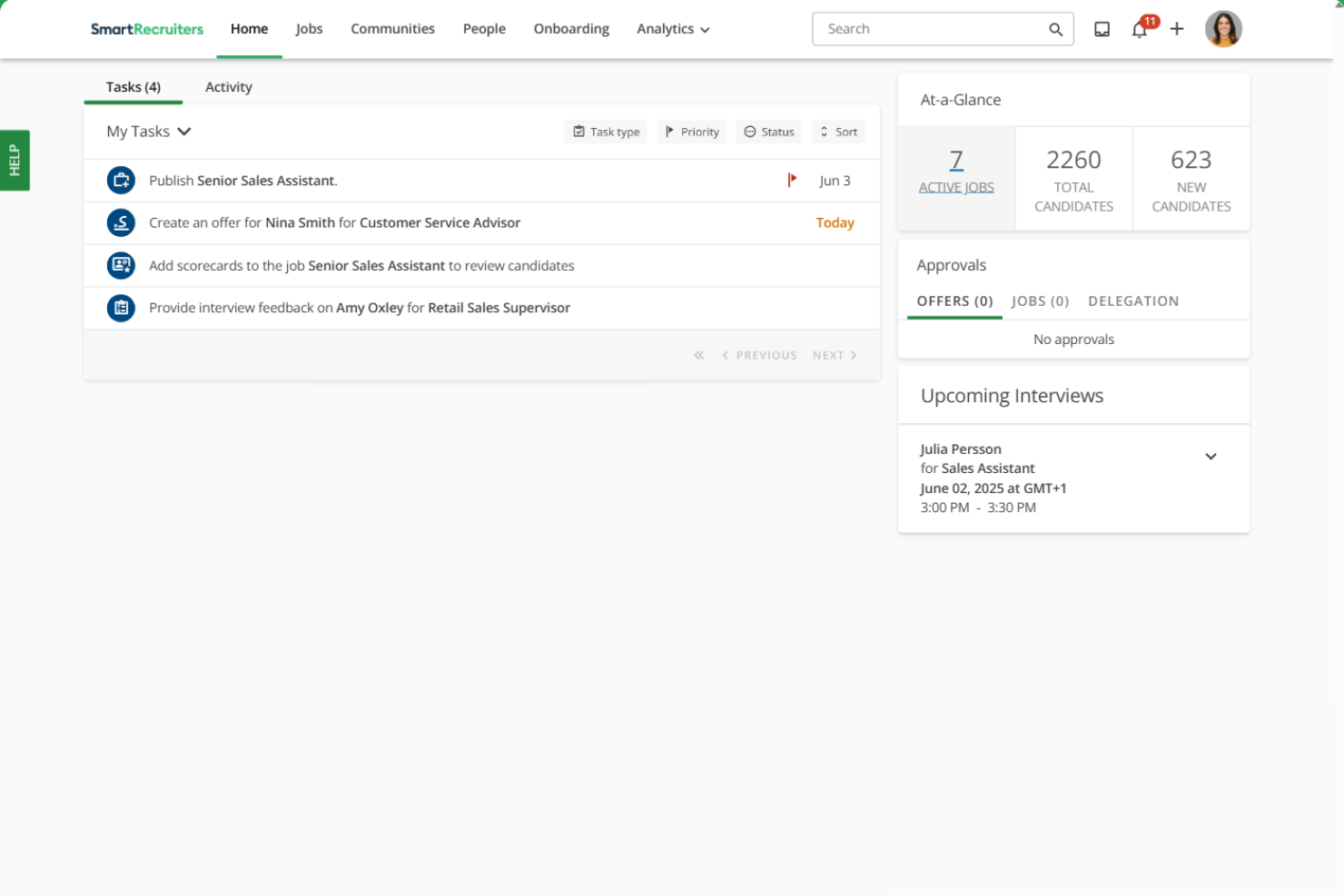Click the Julia Persson interview name
Screen dimensions: 1344x896
pyautogui.click(x=961, y=449)
